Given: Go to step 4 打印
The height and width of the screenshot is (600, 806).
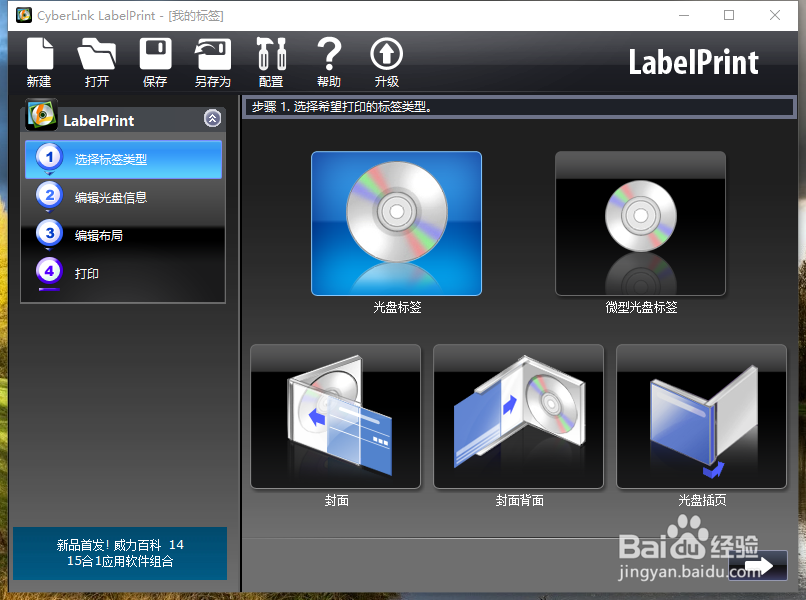Looking at the screenshot, I should [123, 274].
